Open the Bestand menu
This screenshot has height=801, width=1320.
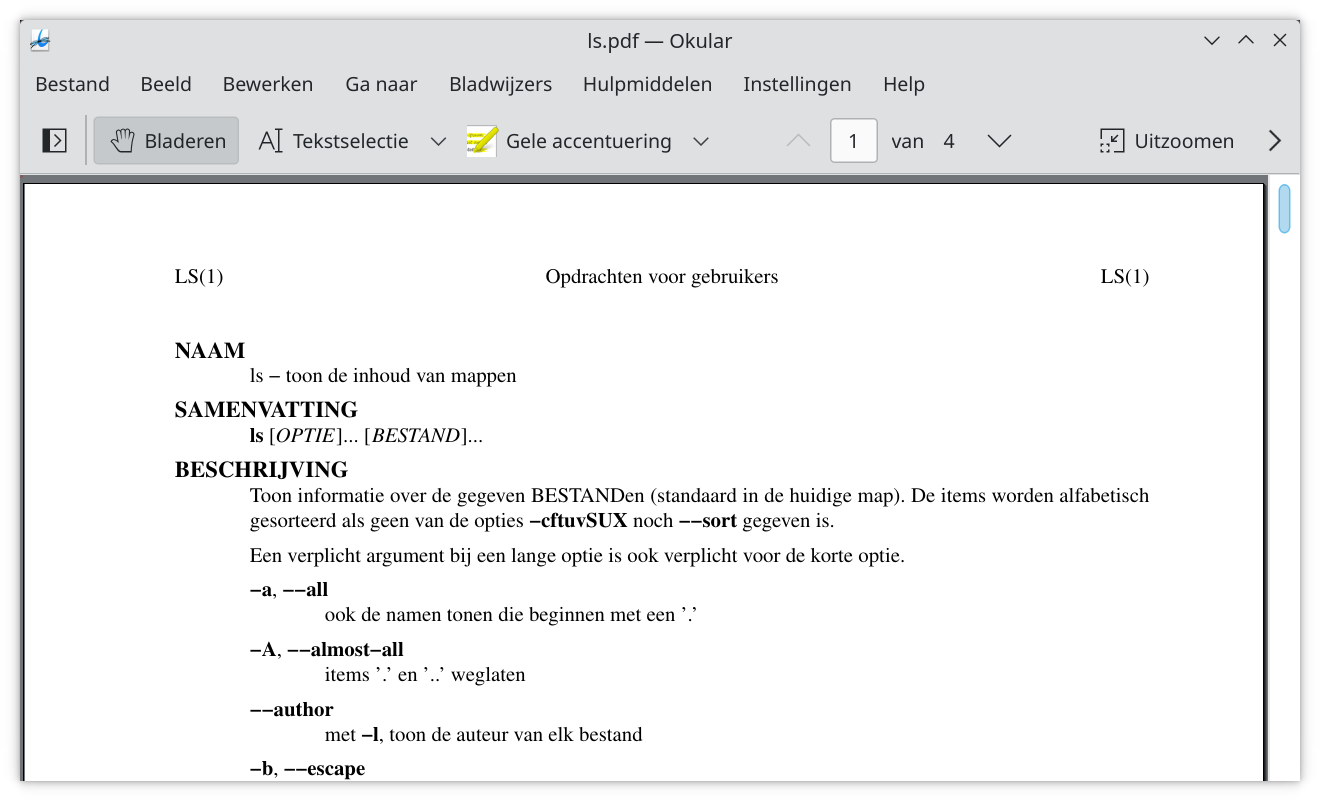pos(72,84)
